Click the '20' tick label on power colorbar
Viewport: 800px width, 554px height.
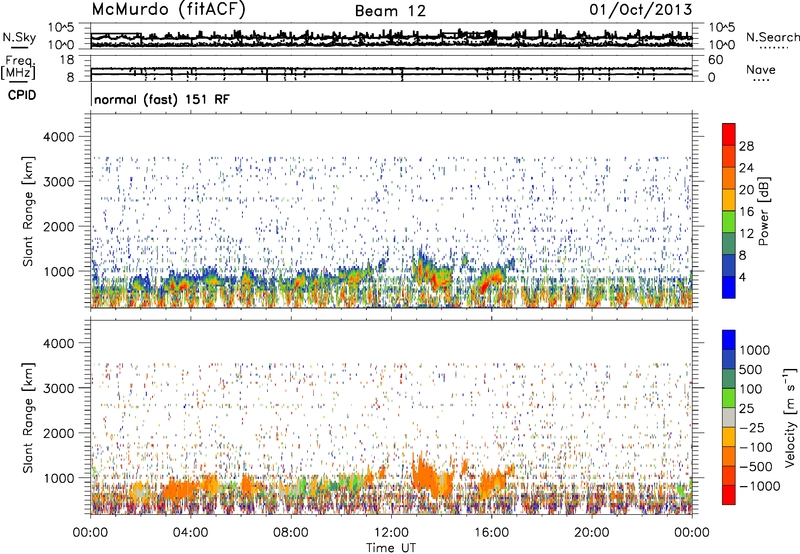(746, 190)
